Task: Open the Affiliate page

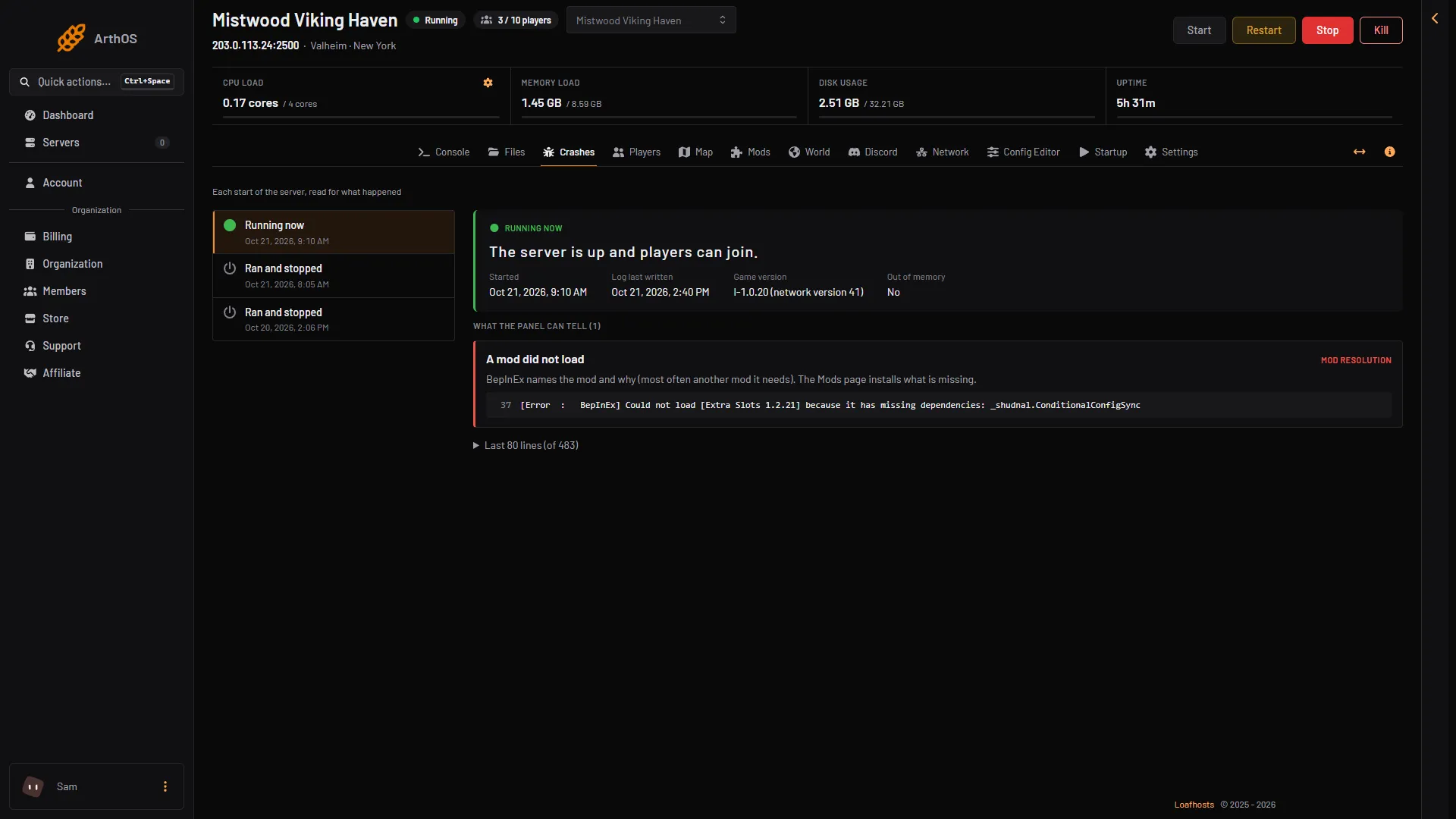Action: (96, 373)
